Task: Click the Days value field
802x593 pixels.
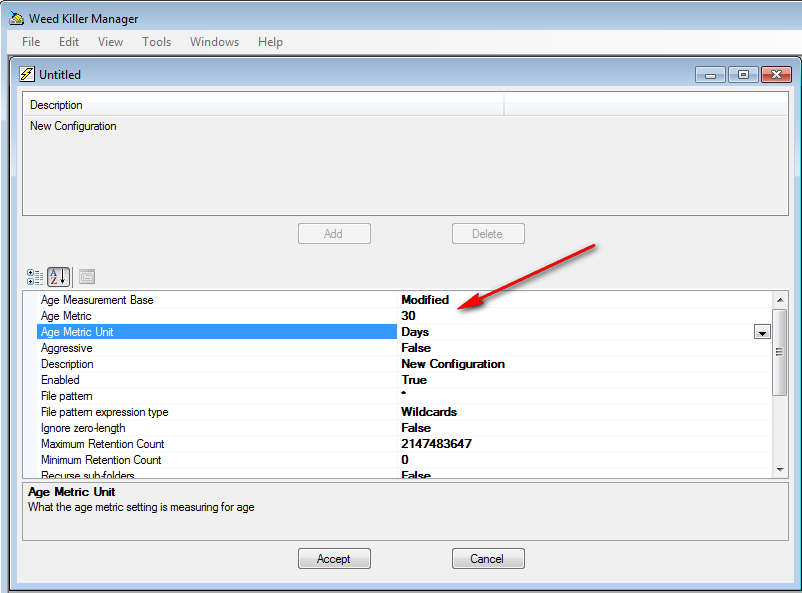Action: coord(575,332)
